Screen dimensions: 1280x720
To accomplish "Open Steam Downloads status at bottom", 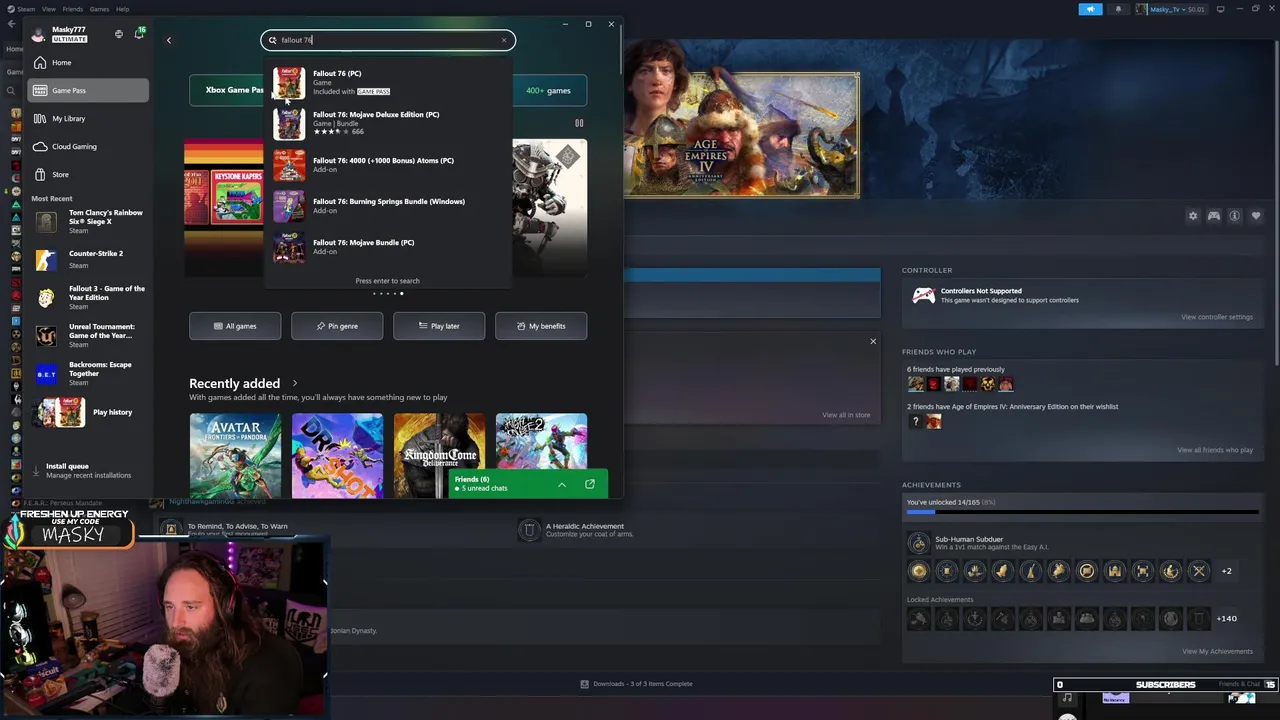I will (636, 684).
